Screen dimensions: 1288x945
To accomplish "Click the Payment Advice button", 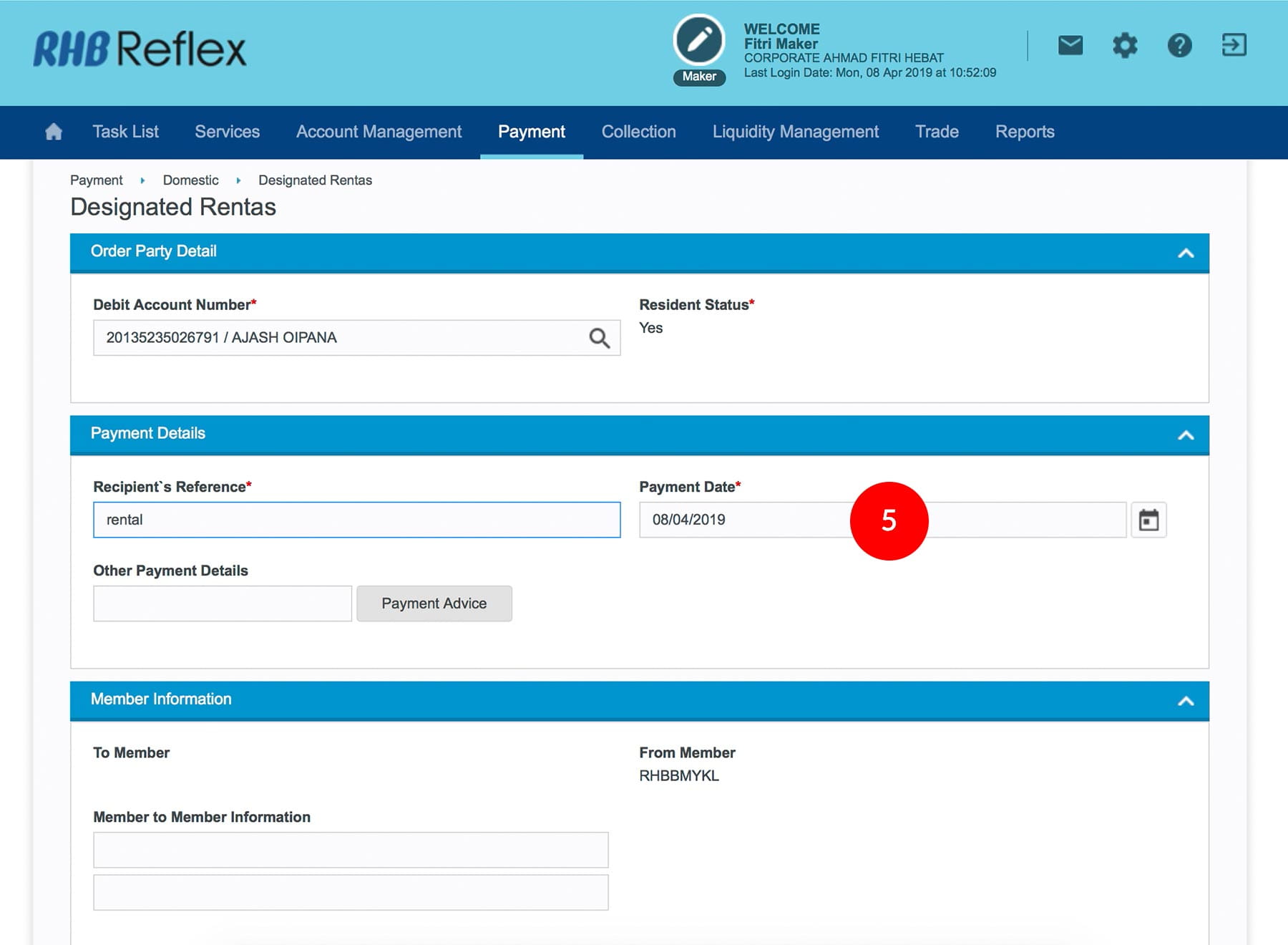I will coord(434,604).
